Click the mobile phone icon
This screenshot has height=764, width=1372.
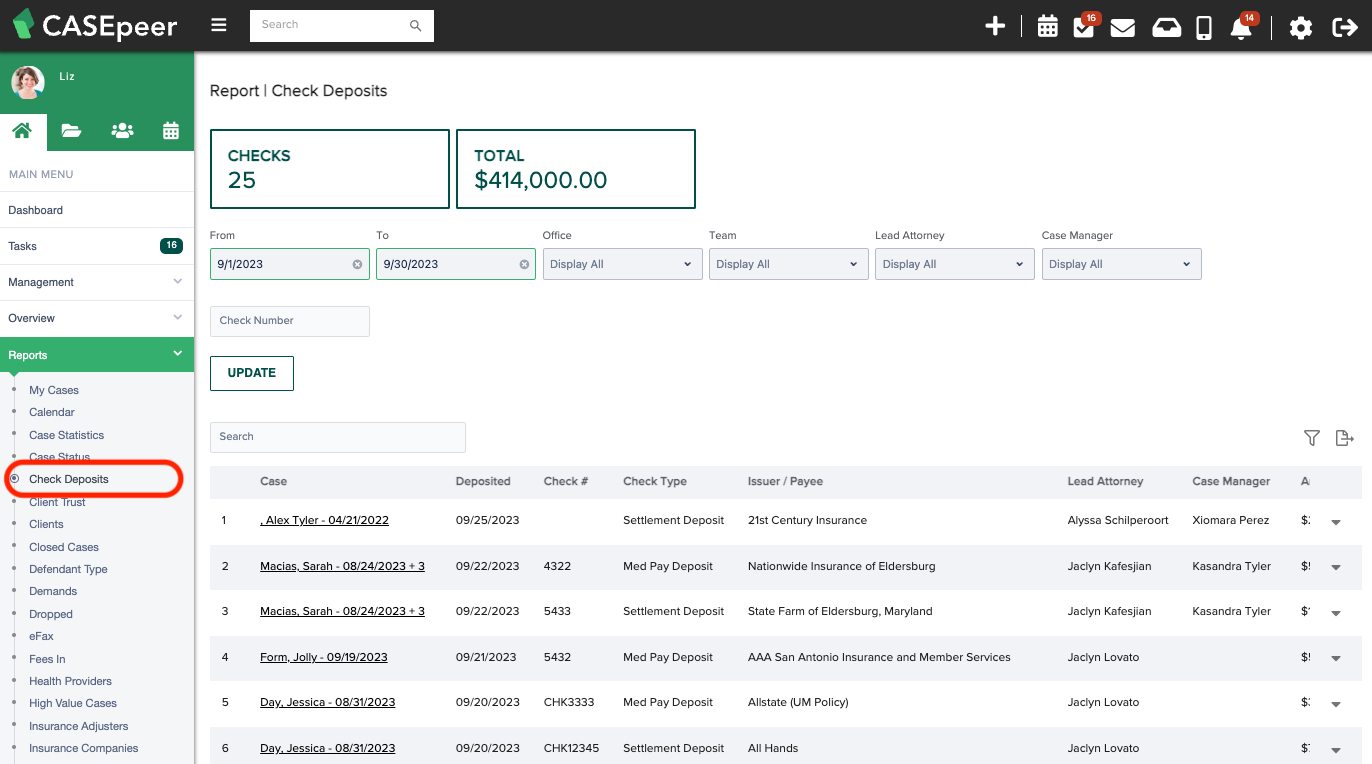[1204, 27]
